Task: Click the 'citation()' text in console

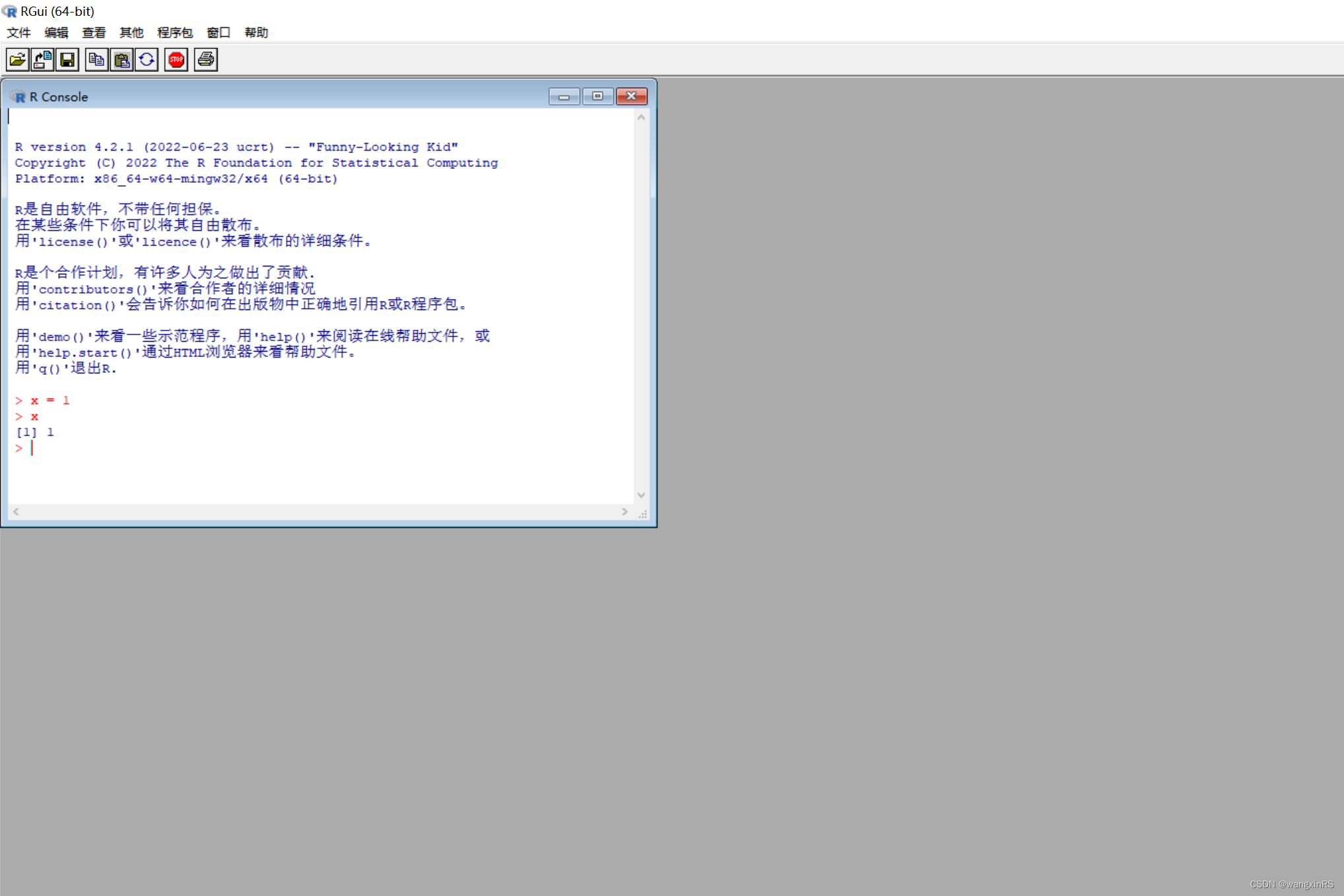Action: coord(77,305)
